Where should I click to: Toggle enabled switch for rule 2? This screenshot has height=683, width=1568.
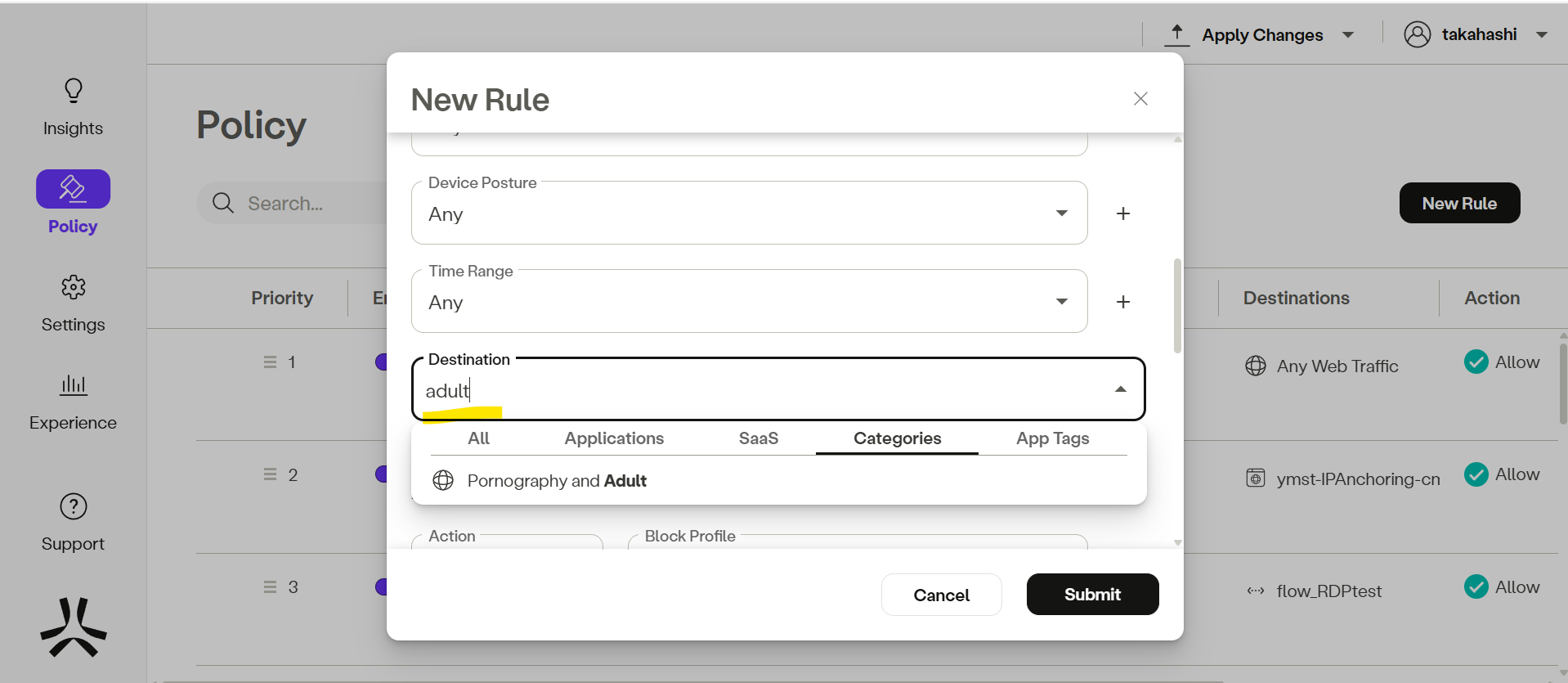381,474
